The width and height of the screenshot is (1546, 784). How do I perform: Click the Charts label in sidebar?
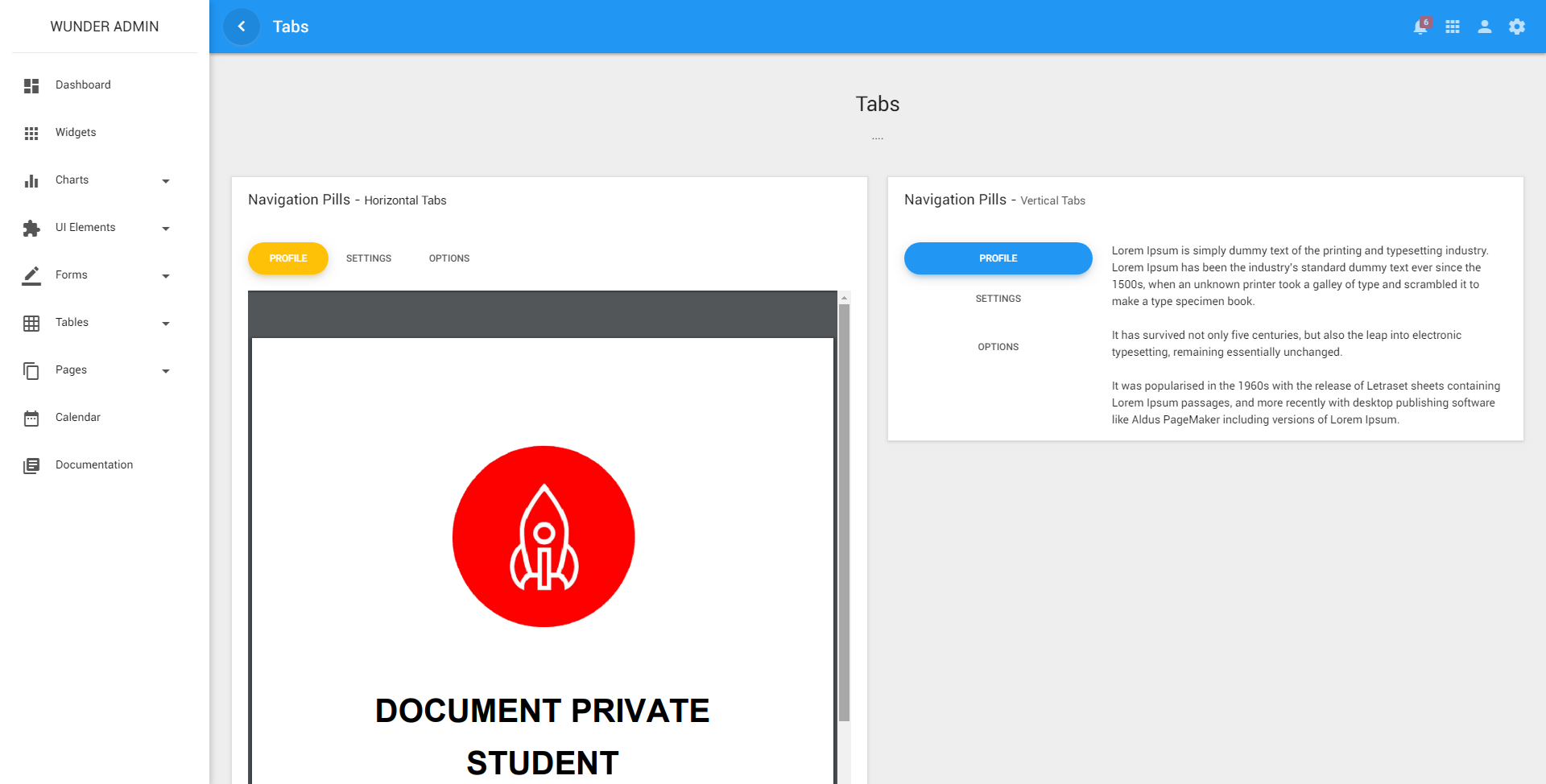pyautogui.click(x=72, y=180)
